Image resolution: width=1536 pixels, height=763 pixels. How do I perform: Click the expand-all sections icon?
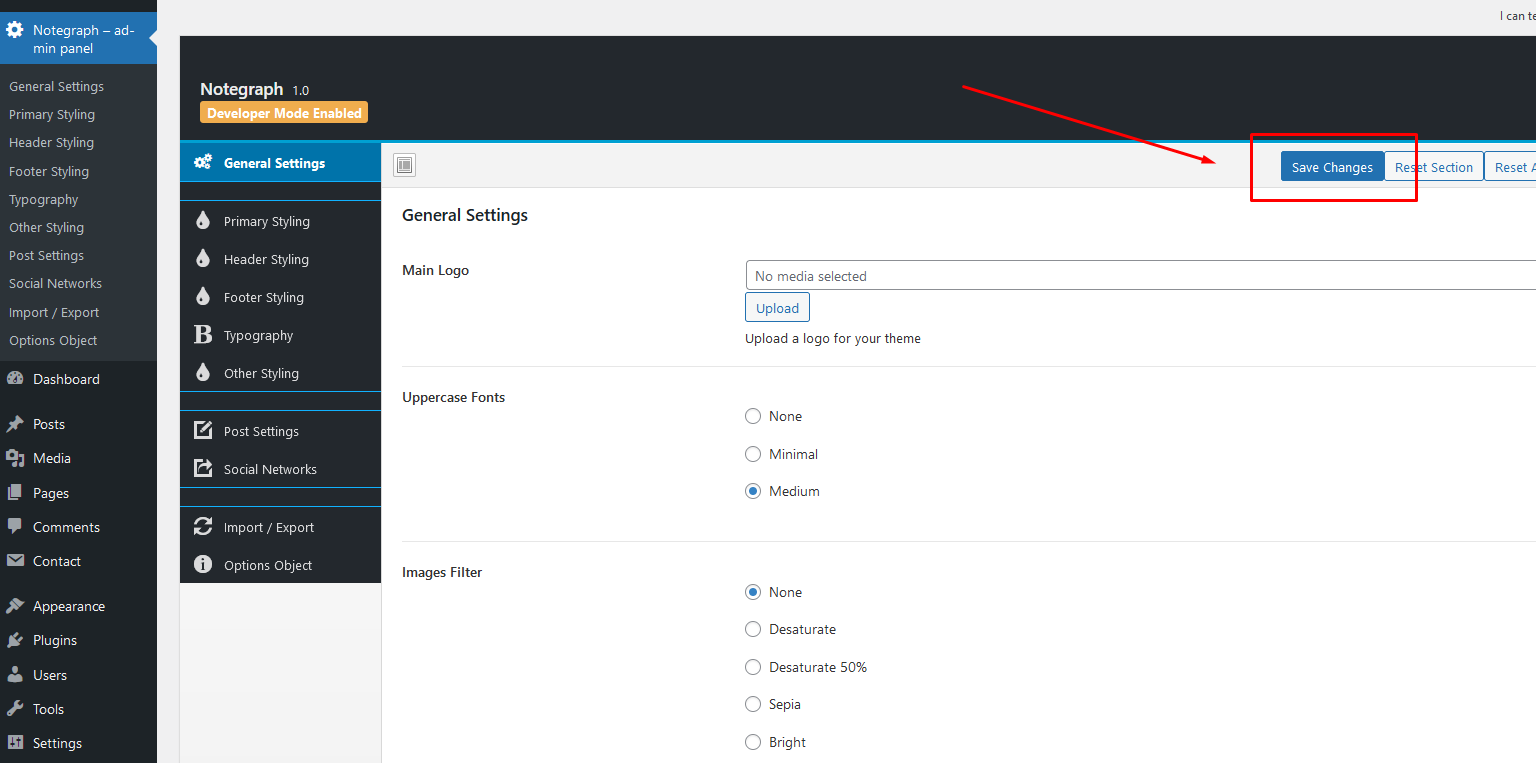404,166
